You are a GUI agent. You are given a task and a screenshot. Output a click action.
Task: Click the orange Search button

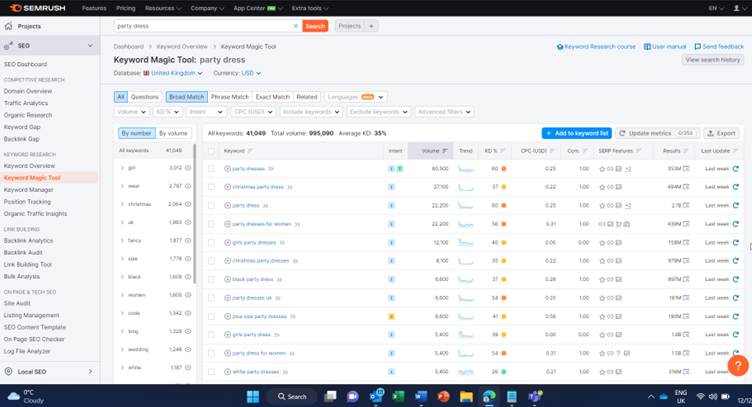pos(315,26)
